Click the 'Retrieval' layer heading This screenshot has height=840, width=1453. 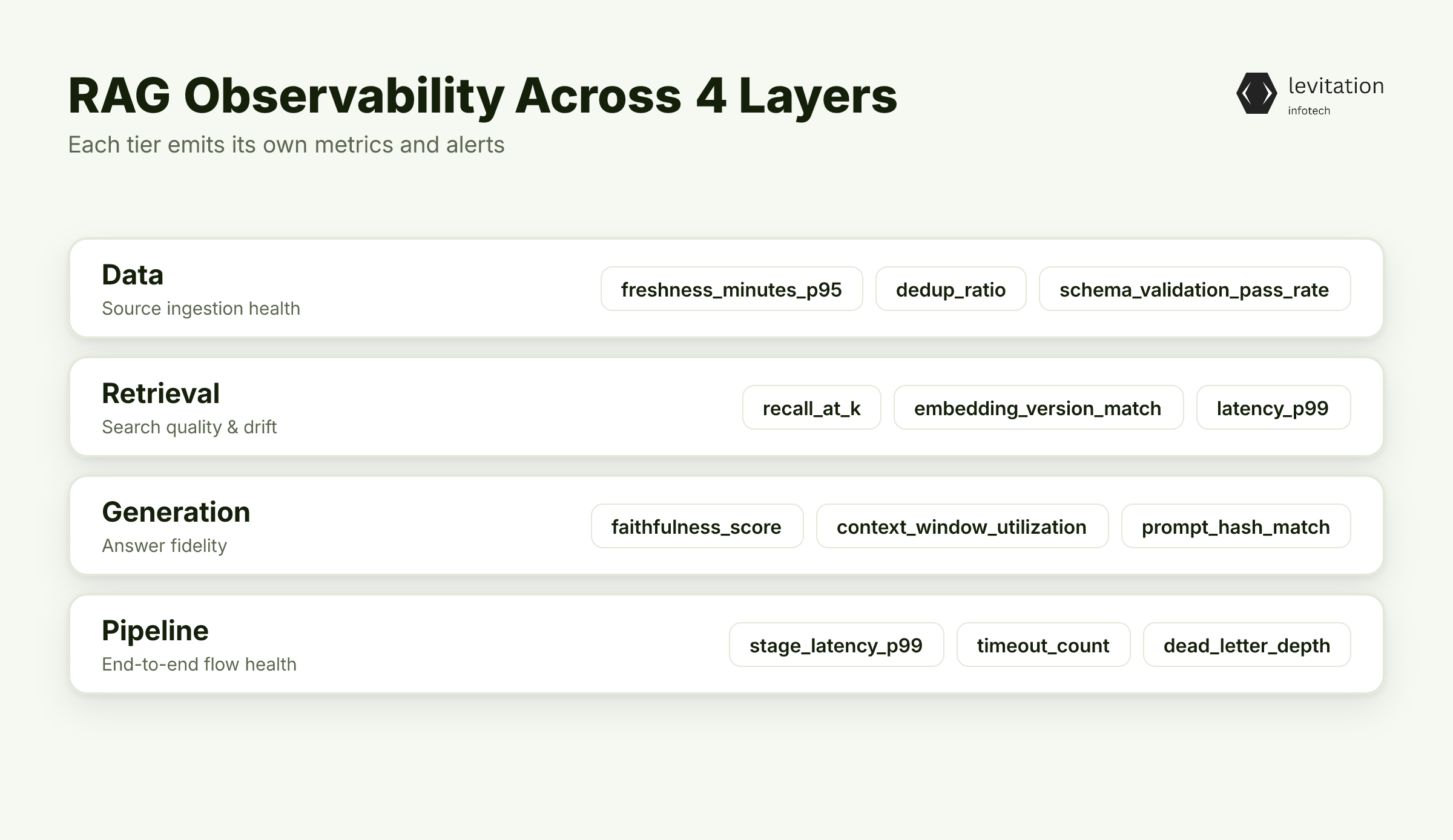[160, 393]
